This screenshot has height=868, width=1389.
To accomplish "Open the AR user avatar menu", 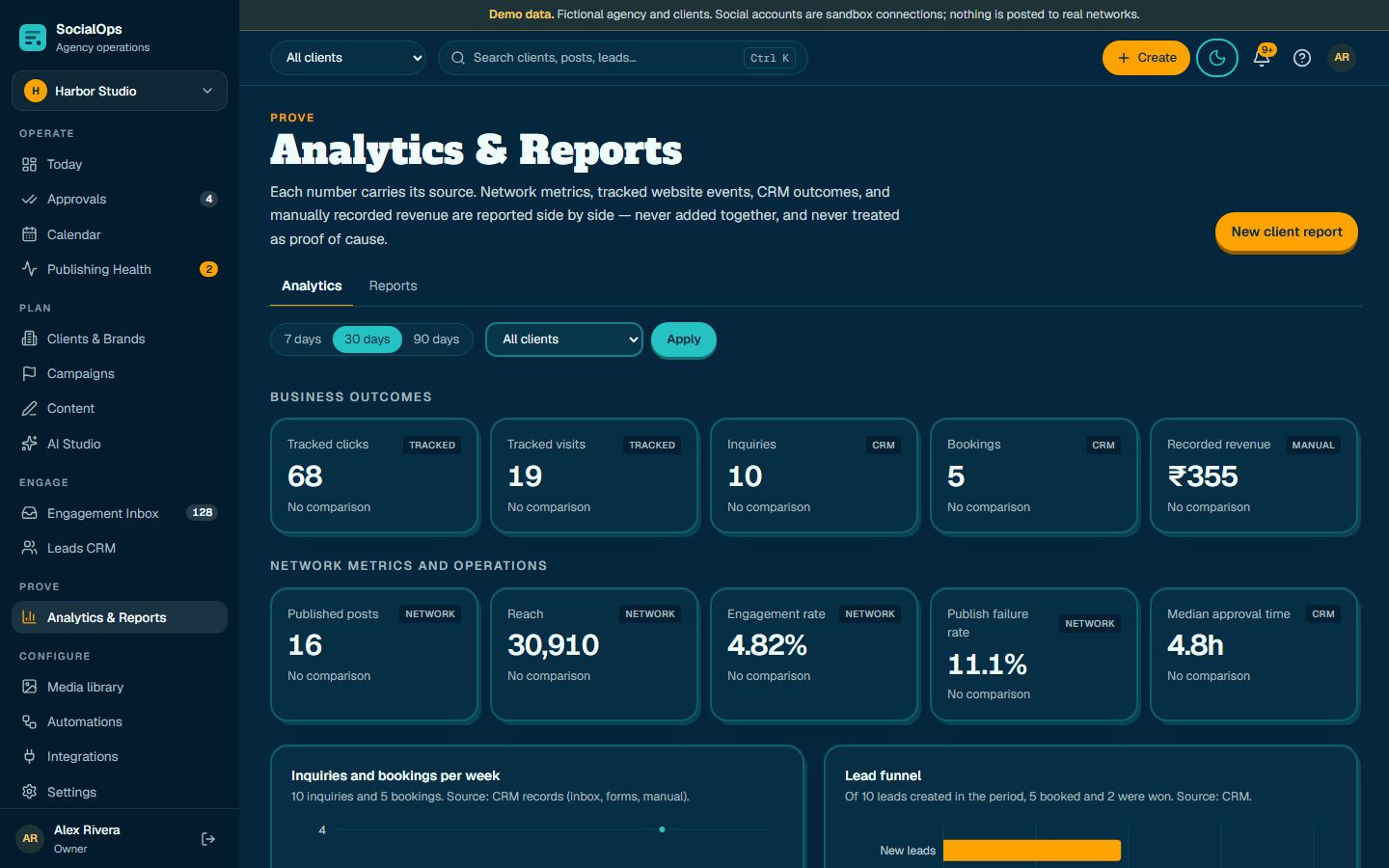I will point(1342,58).
